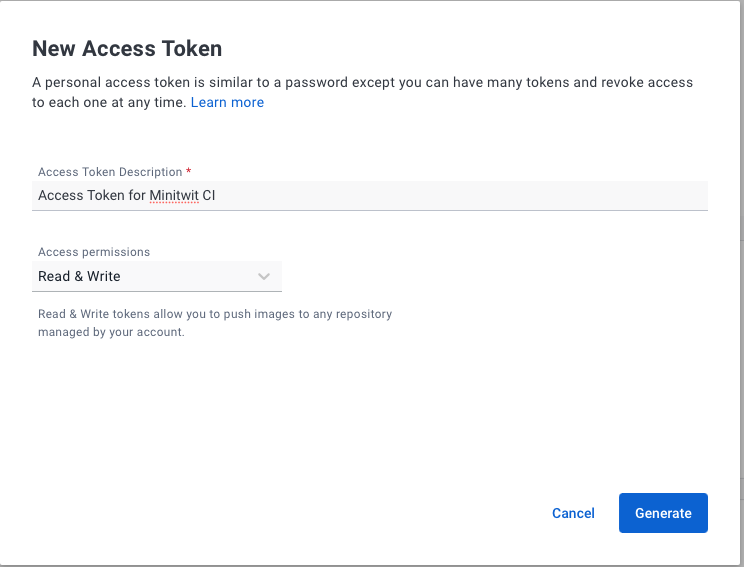
Task: Click the words push images in helper text
Action: (236, 314)
